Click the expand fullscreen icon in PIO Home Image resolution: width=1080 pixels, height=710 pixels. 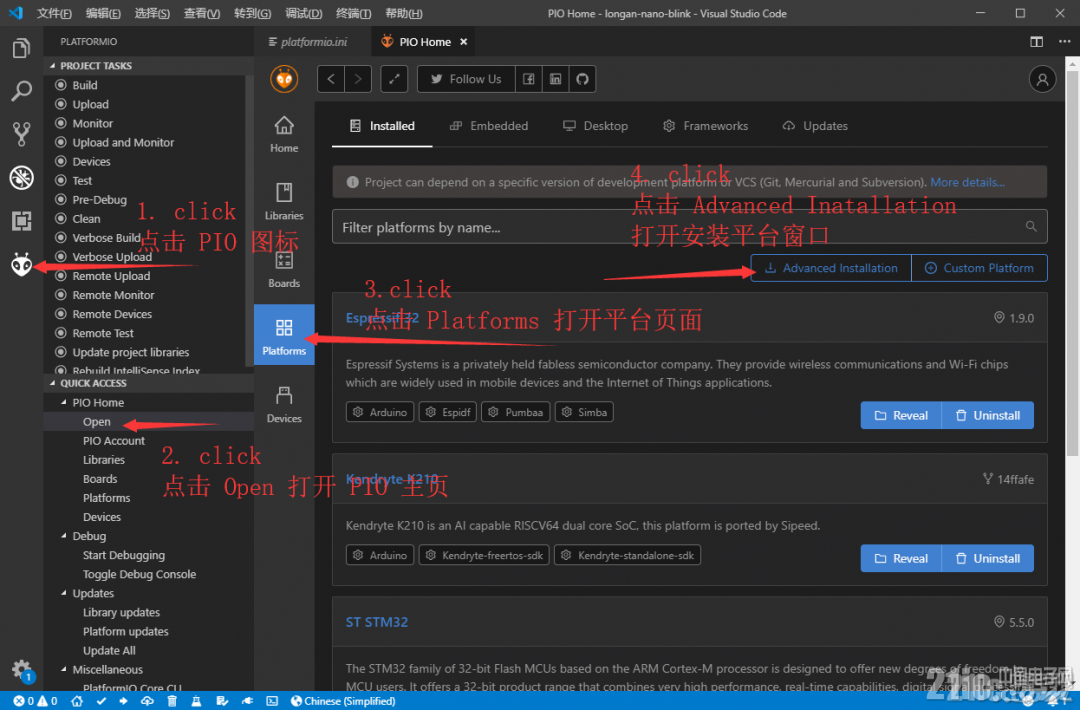[394, 79]
